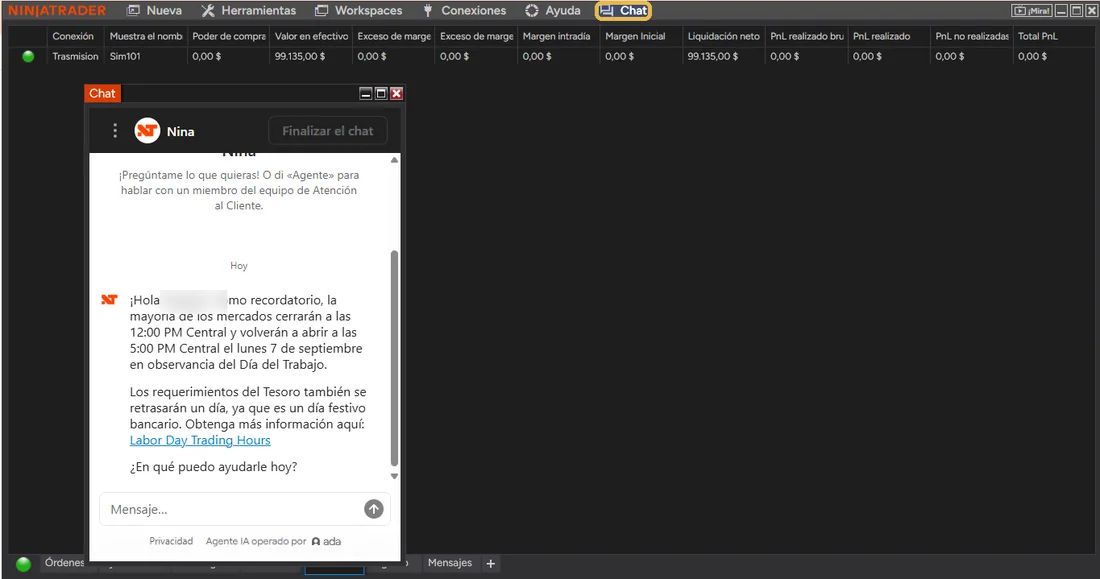Screen dimensions: 1100x579
Task: Click the PnL no realizadas column header
Action: click(972, 36)
